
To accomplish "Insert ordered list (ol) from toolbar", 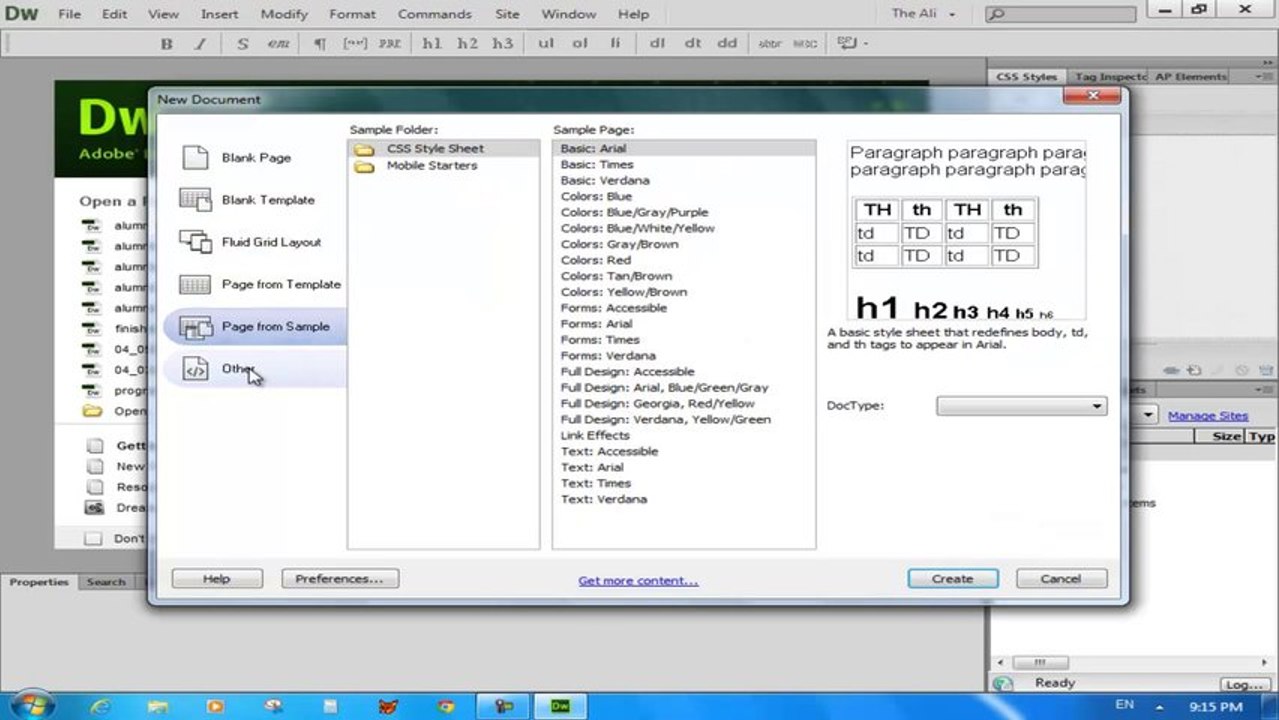I will point(580,43).
